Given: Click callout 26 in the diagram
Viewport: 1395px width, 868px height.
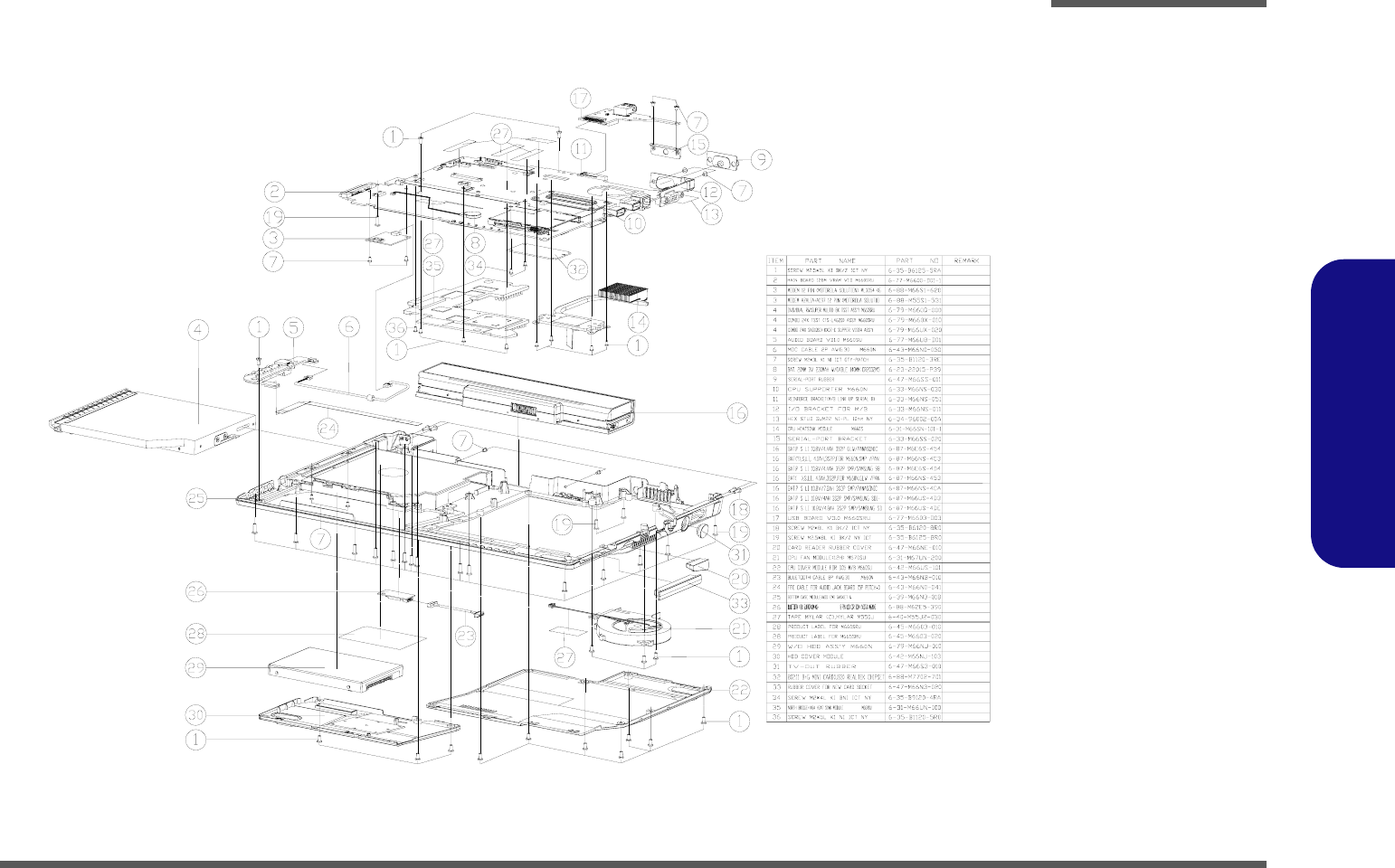Looking at the screenshot, I should coord(196,591).
